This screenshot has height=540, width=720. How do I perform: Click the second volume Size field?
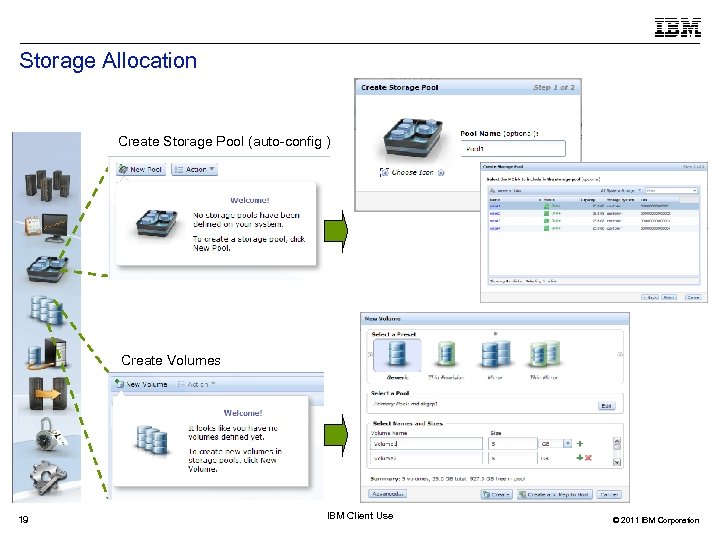tap(513, 458)
